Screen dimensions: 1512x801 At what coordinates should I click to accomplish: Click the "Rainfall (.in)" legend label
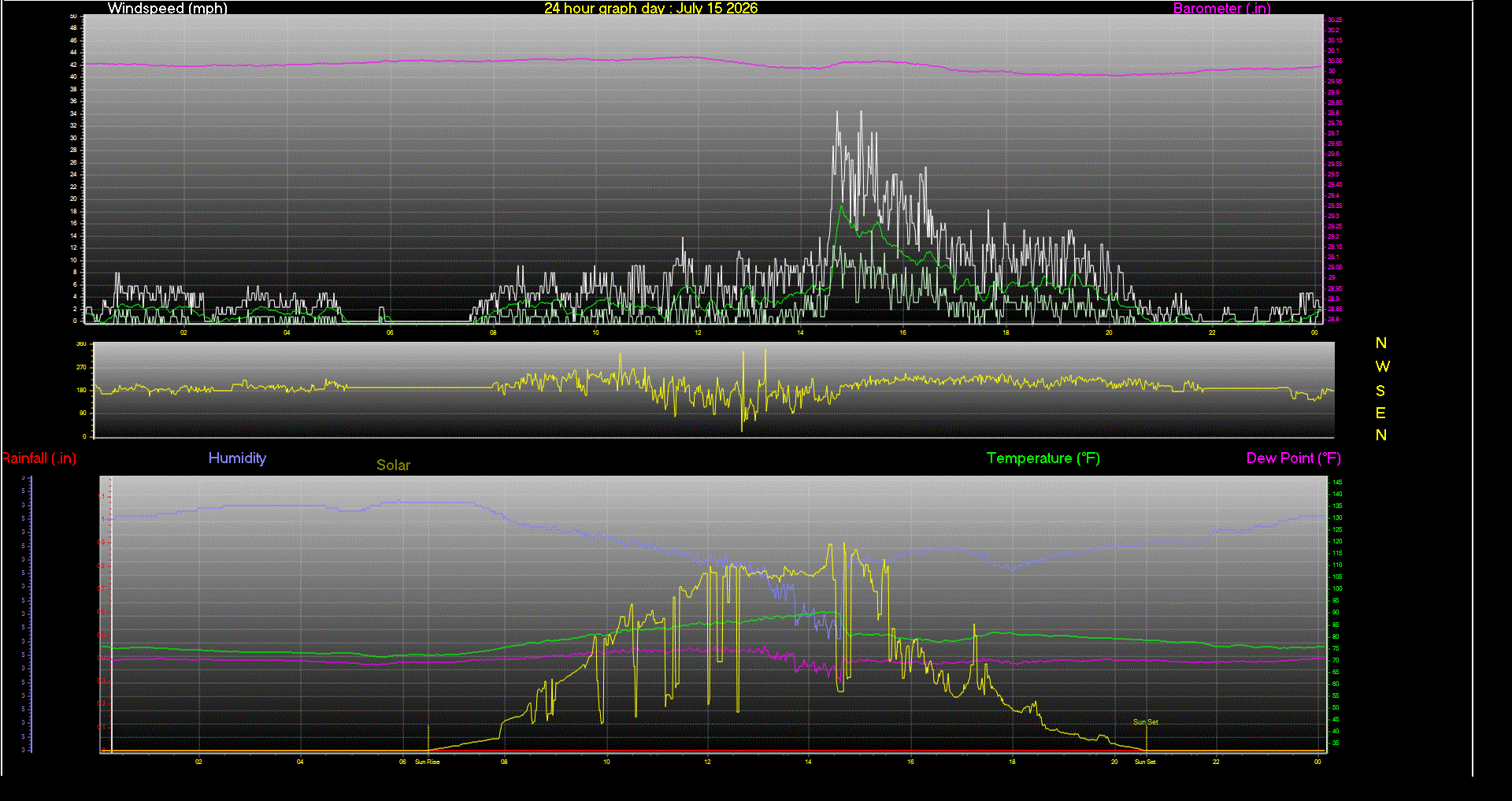39,458
